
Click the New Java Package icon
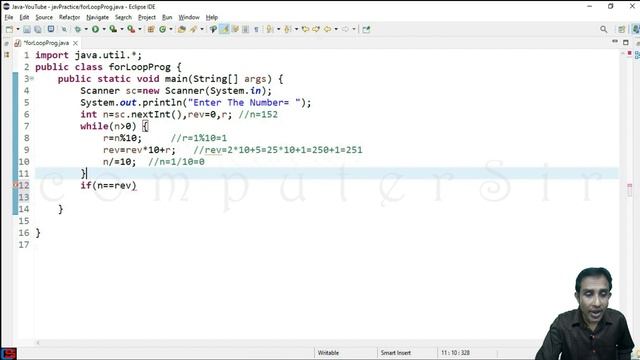tap(151, 29)
